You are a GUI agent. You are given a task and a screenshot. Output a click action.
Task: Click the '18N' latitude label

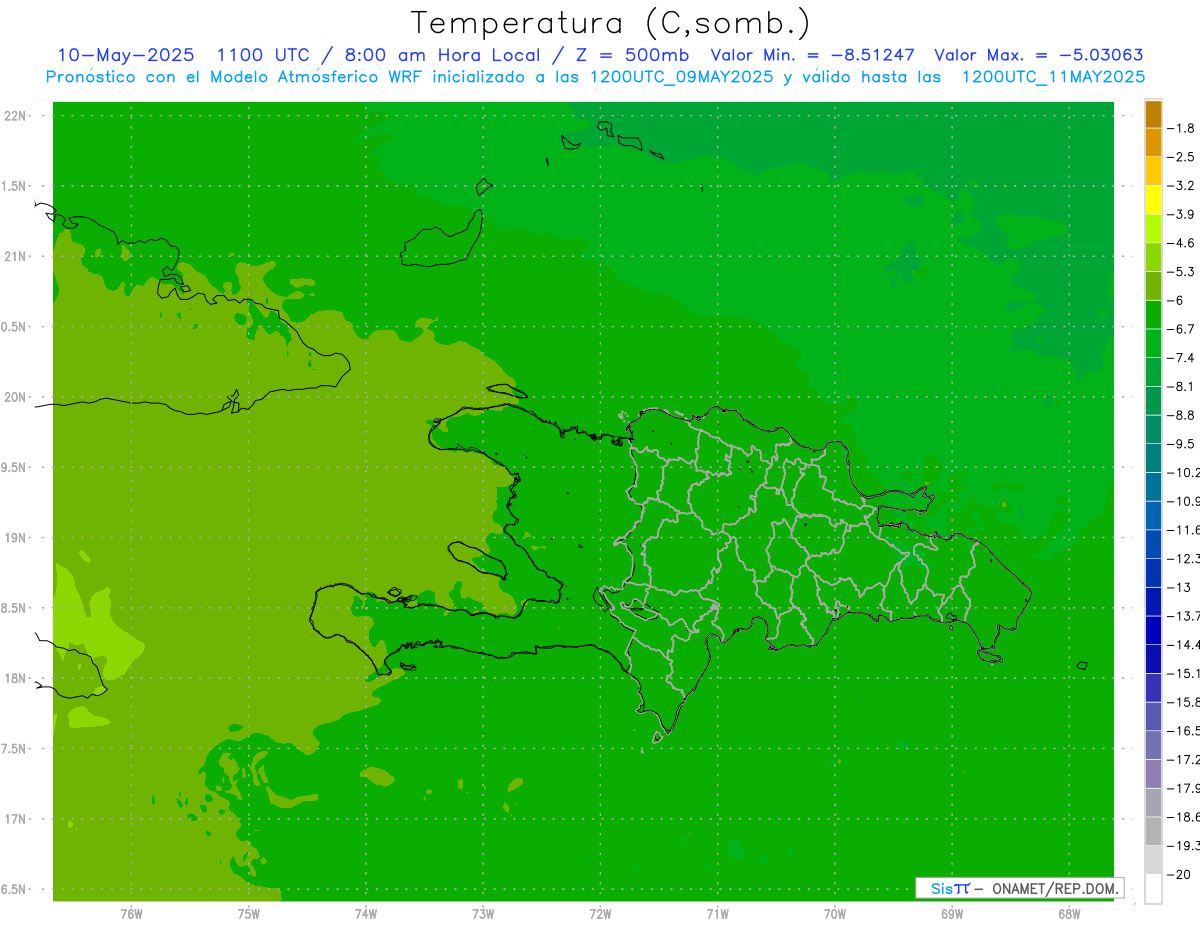[x=15, y=679]
